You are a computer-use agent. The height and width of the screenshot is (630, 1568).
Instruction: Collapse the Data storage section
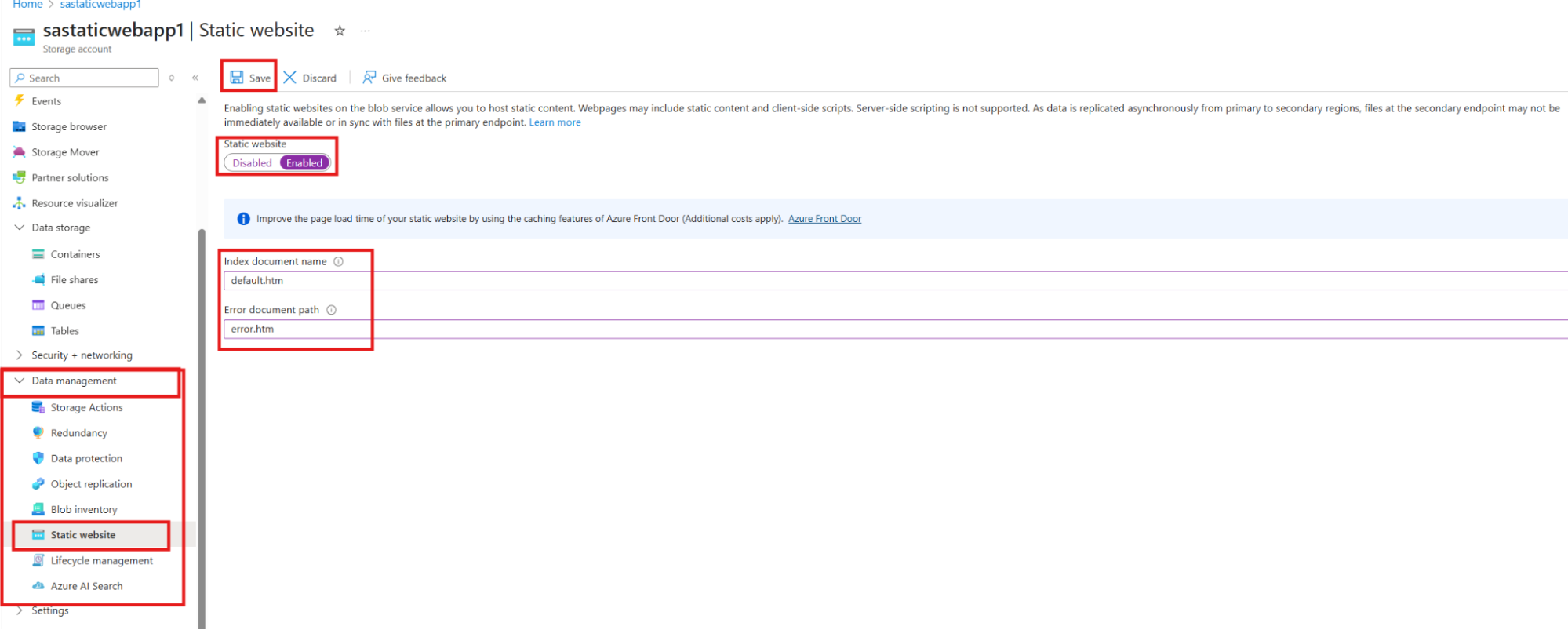coord(20,228)
